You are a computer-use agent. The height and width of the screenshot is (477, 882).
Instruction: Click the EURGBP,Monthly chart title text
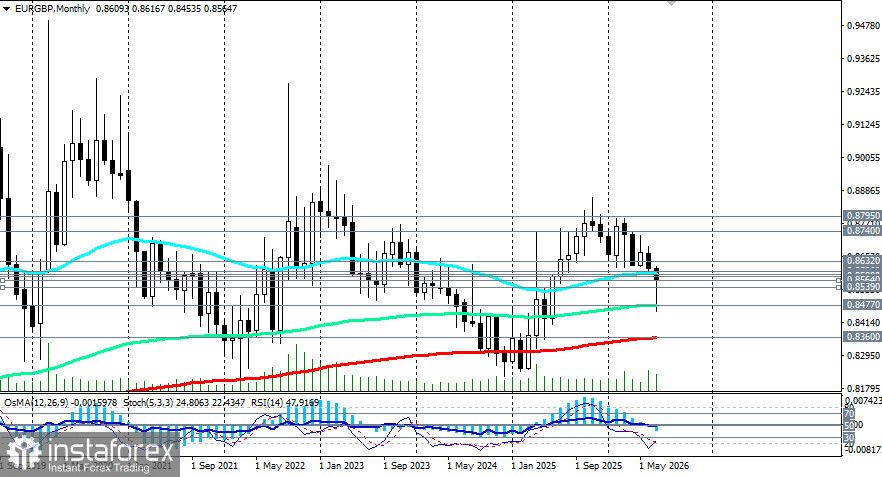click(52, 8)
